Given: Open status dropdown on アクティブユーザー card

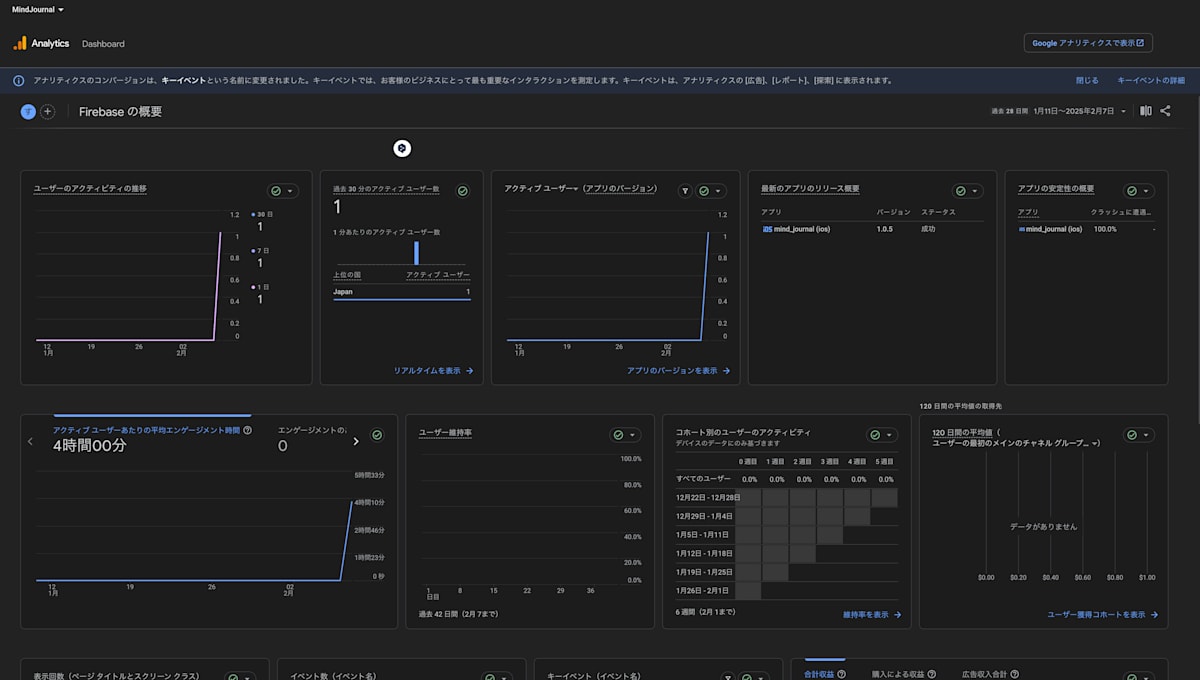Looking at the screenshot, I should click(x=710, y=191).
